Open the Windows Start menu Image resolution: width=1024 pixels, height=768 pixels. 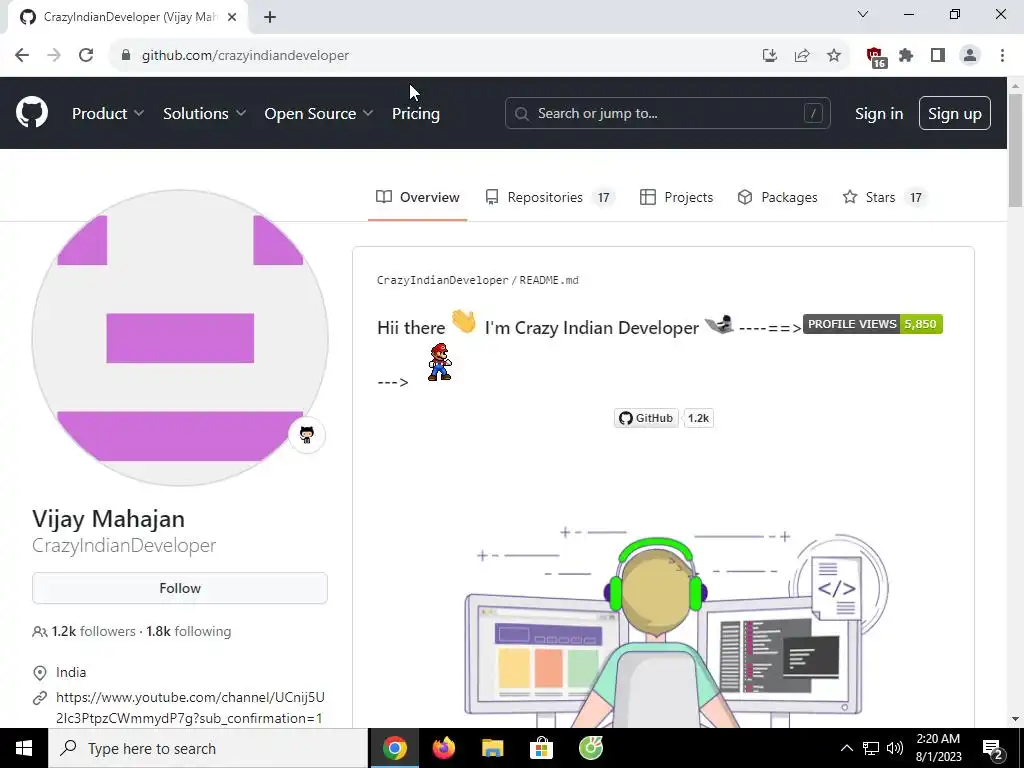24,748
